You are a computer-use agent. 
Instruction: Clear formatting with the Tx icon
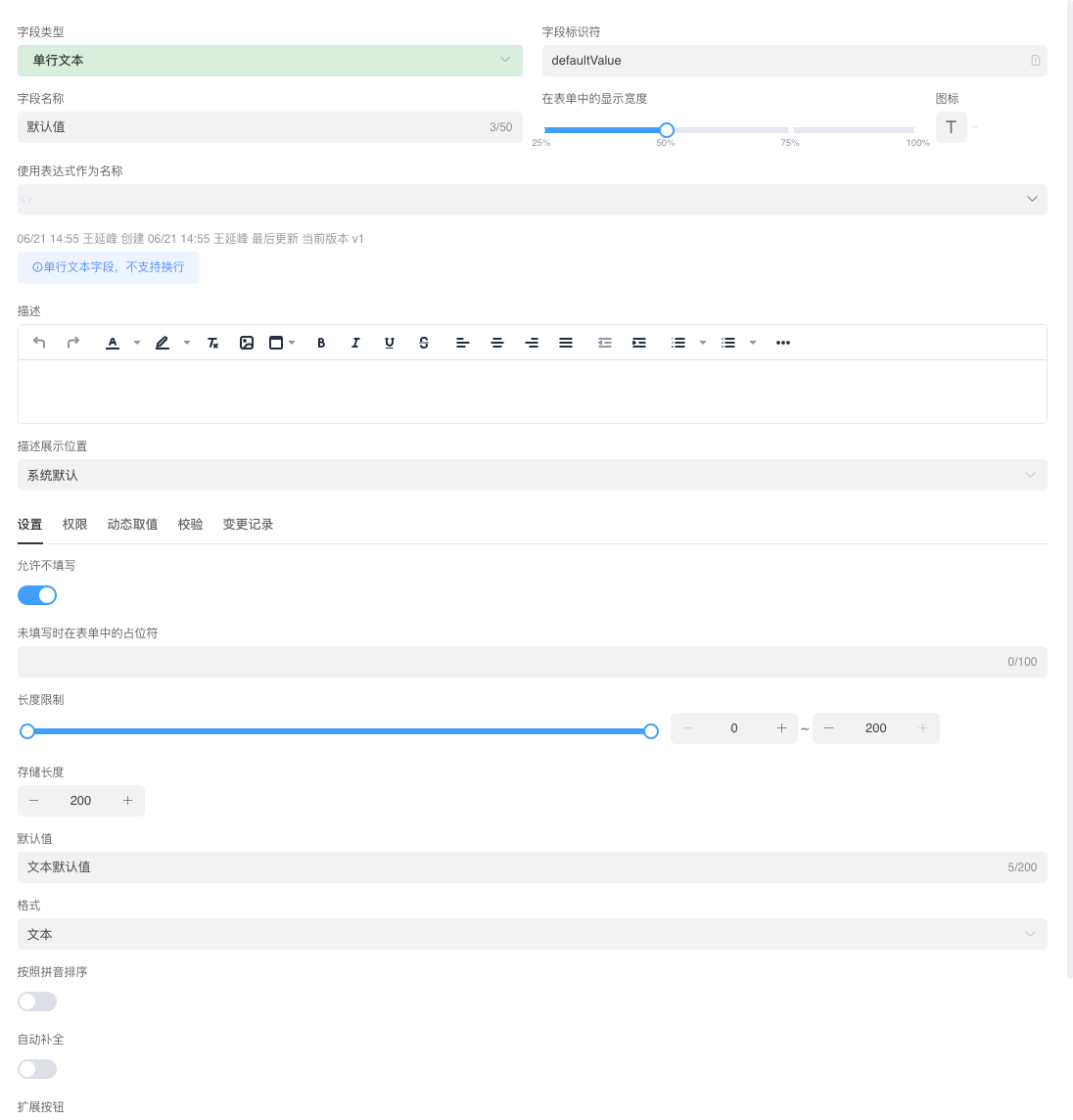click(x=212, y=343)
